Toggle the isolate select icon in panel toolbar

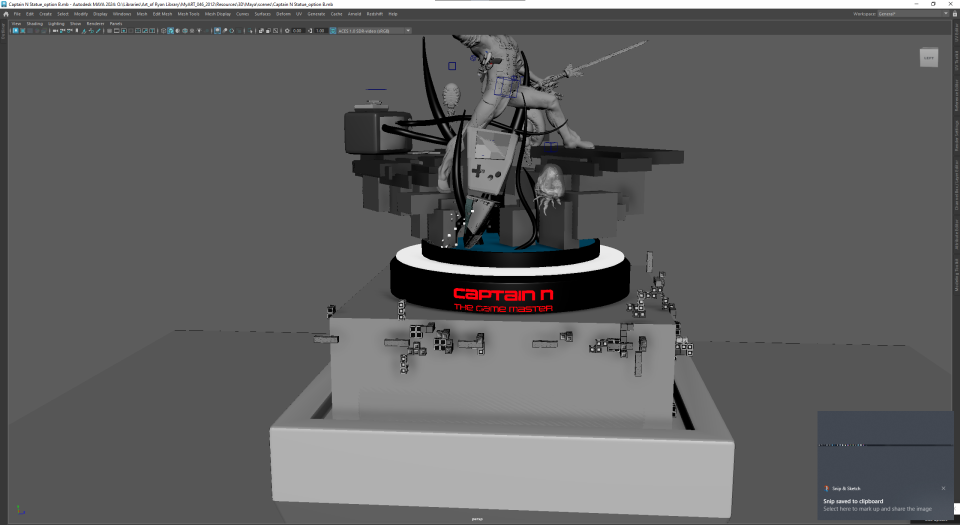tap(217, 31)
